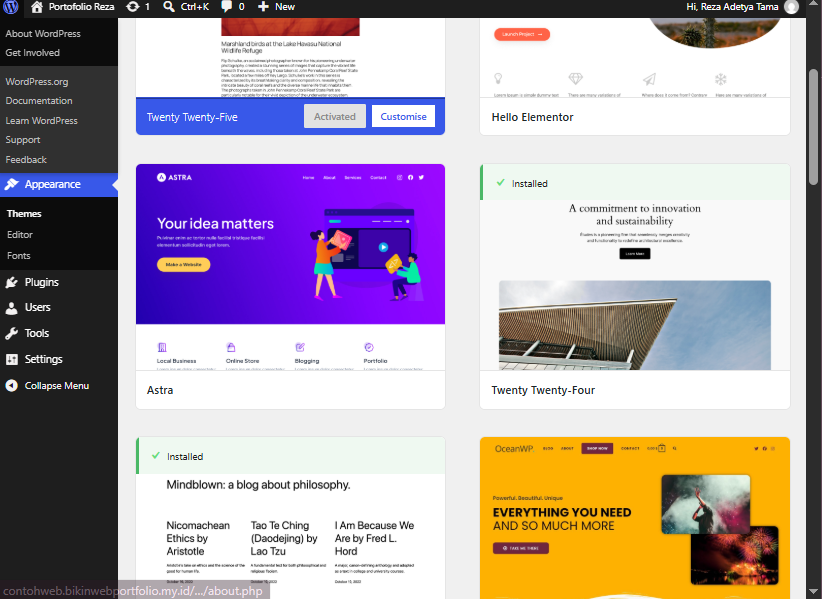The width and height of the screenshot is (822, 599).
Task: Click the Plugins plug icon
Action: pos(12,282)
